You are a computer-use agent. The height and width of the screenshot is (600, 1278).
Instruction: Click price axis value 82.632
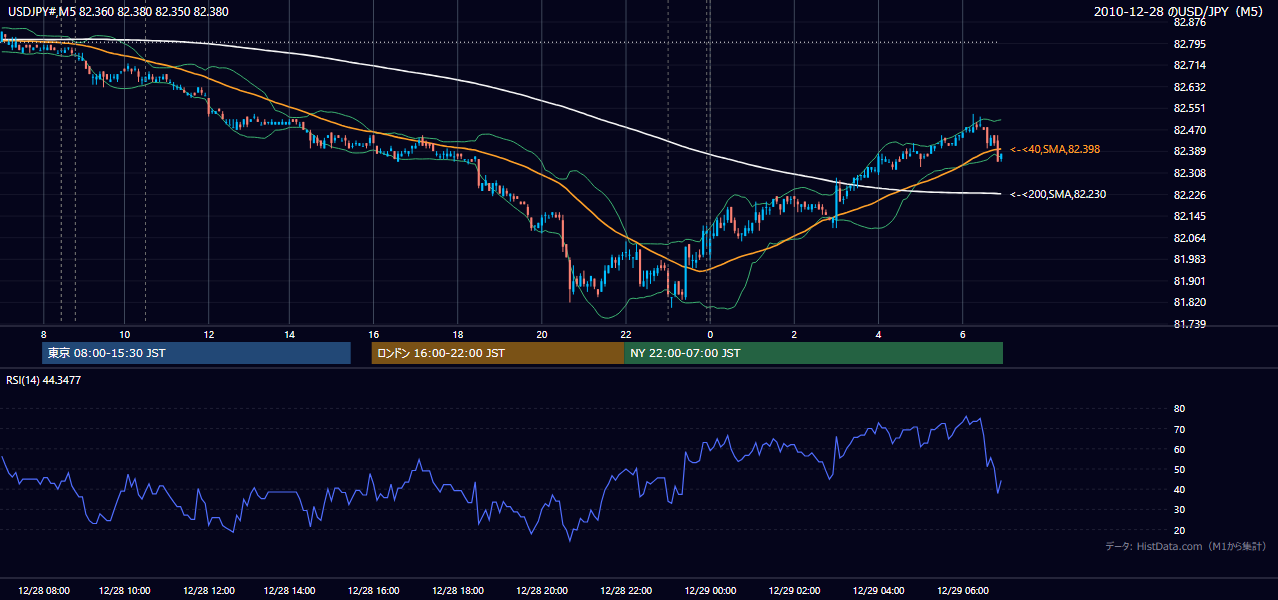click(x=1189, y=87)
